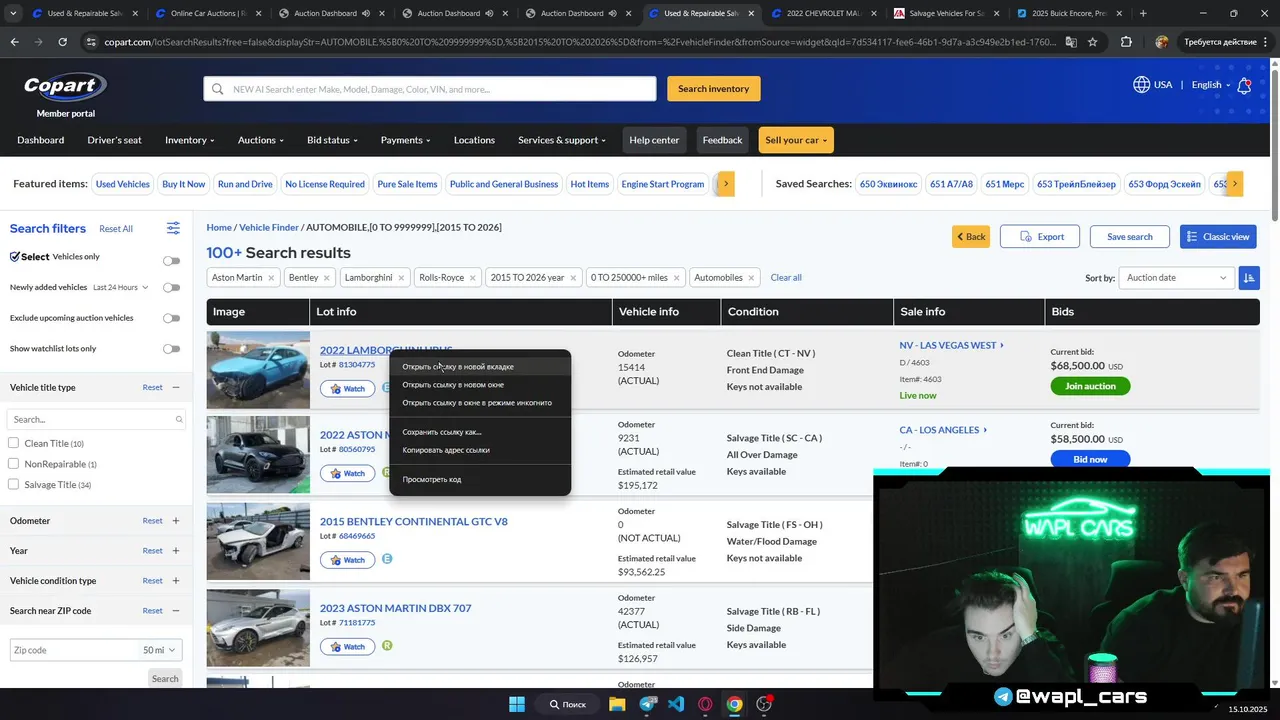Open new browser tab with plus

1143,13
